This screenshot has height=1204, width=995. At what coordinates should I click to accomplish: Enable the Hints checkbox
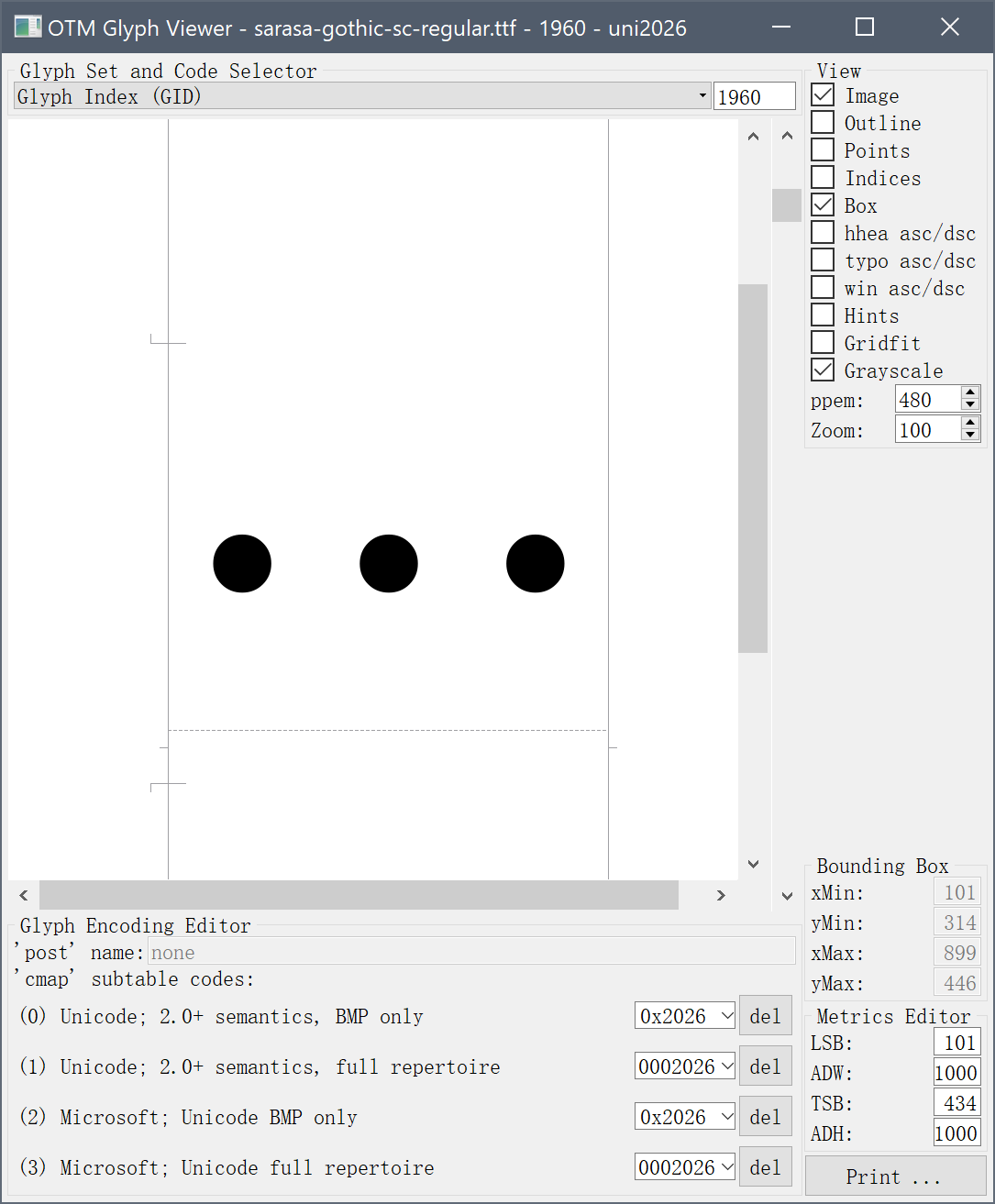coord(823,315)
